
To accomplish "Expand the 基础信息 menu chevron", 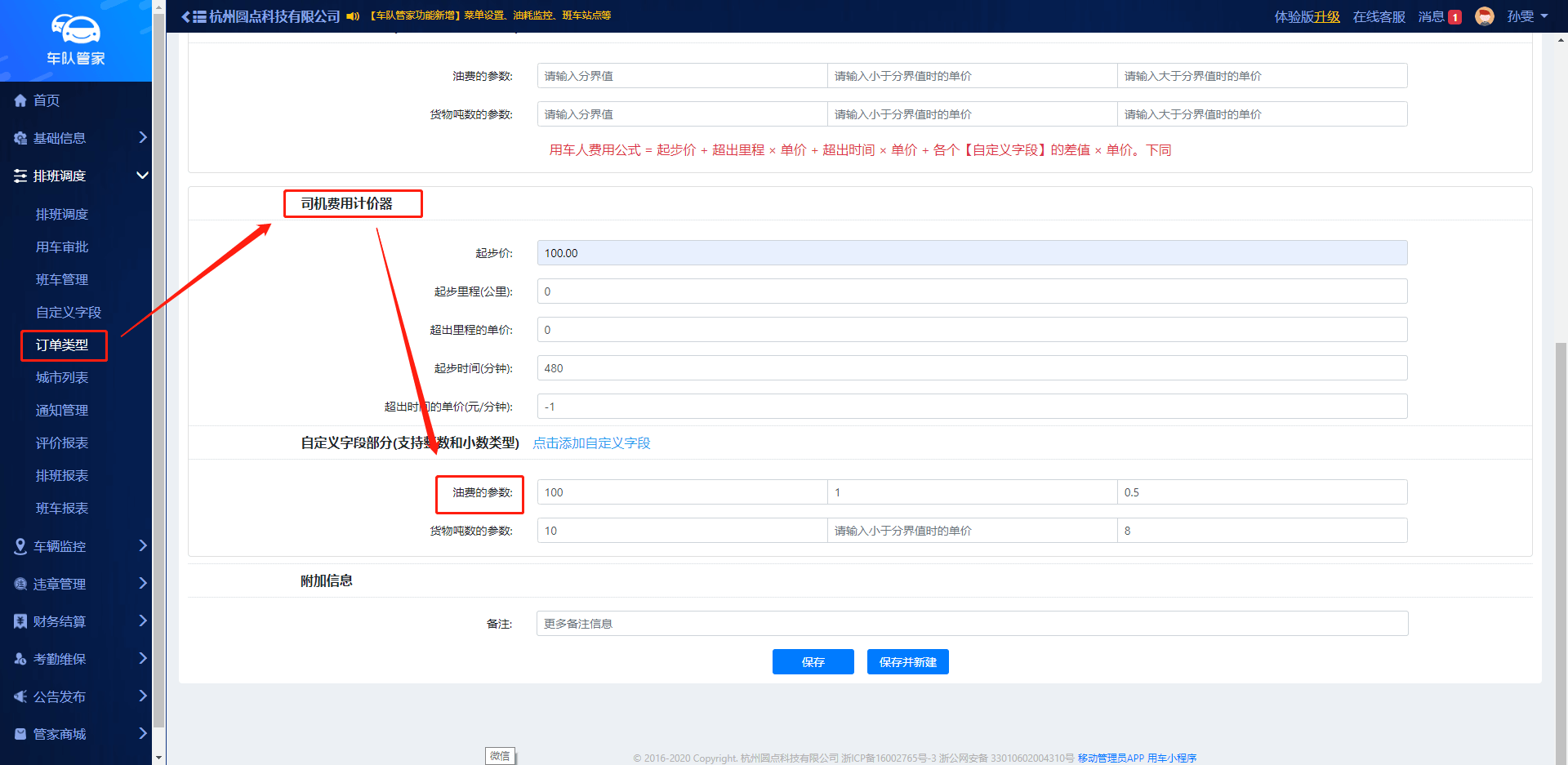I will coord(142,137).
